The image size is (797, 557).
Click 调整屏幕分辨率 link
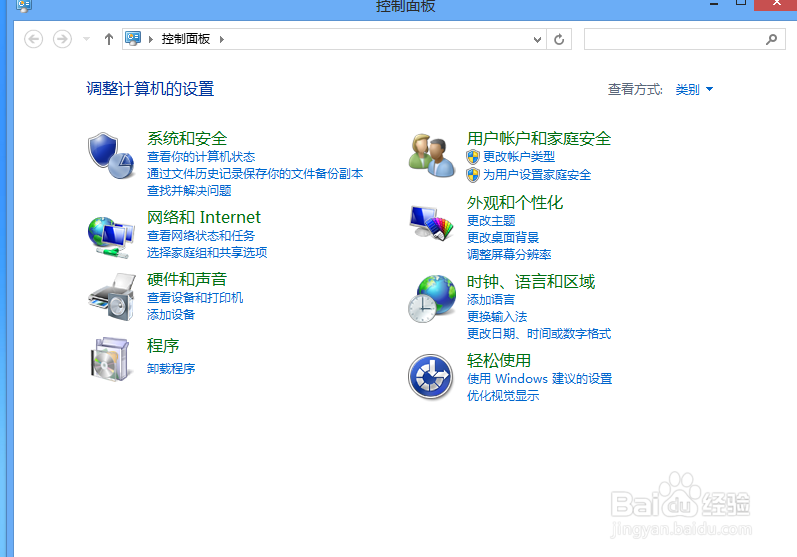coord(509,254)
